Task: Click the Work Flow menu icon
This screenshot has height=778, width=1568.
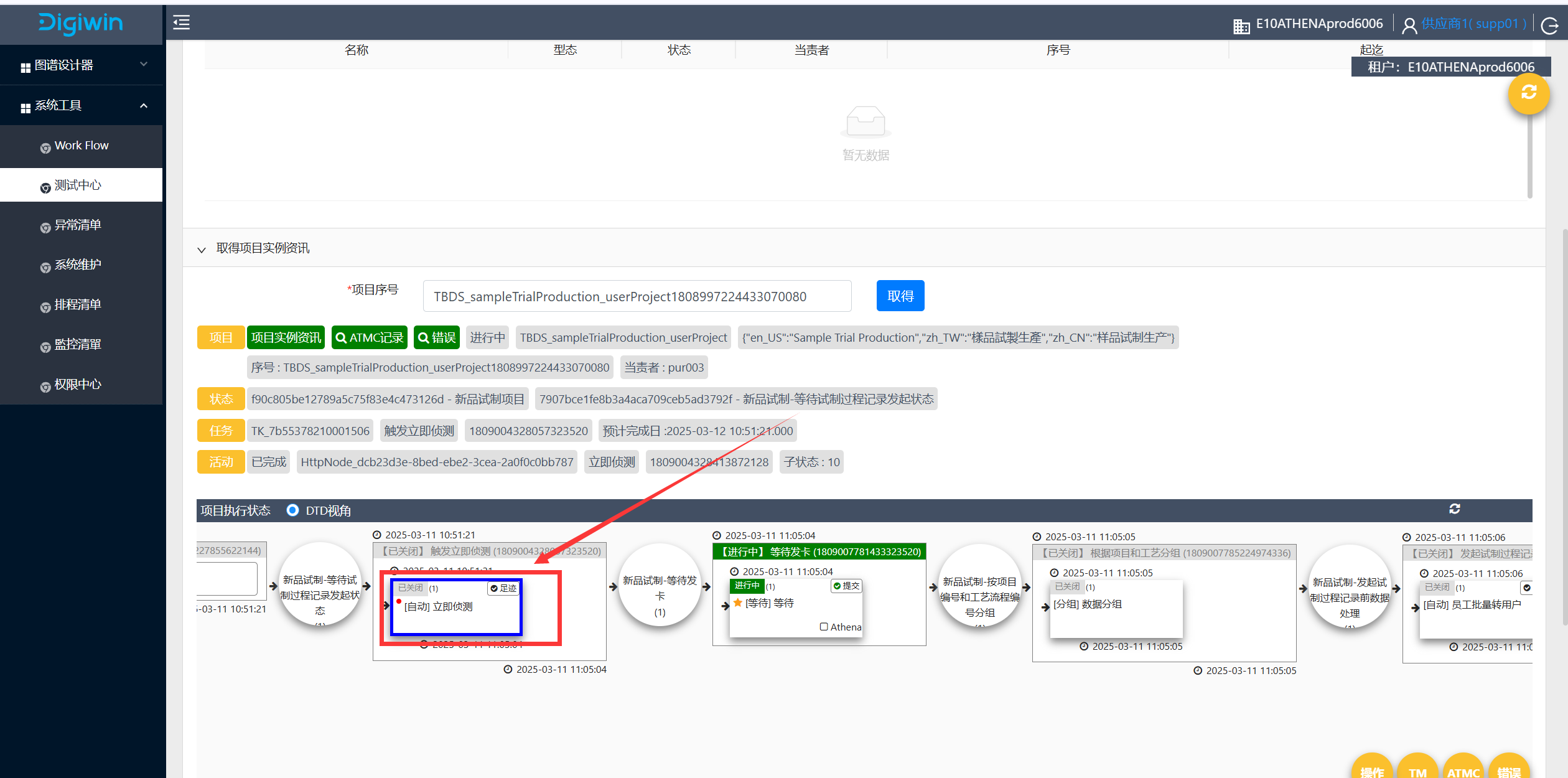Action: point(45,148)
